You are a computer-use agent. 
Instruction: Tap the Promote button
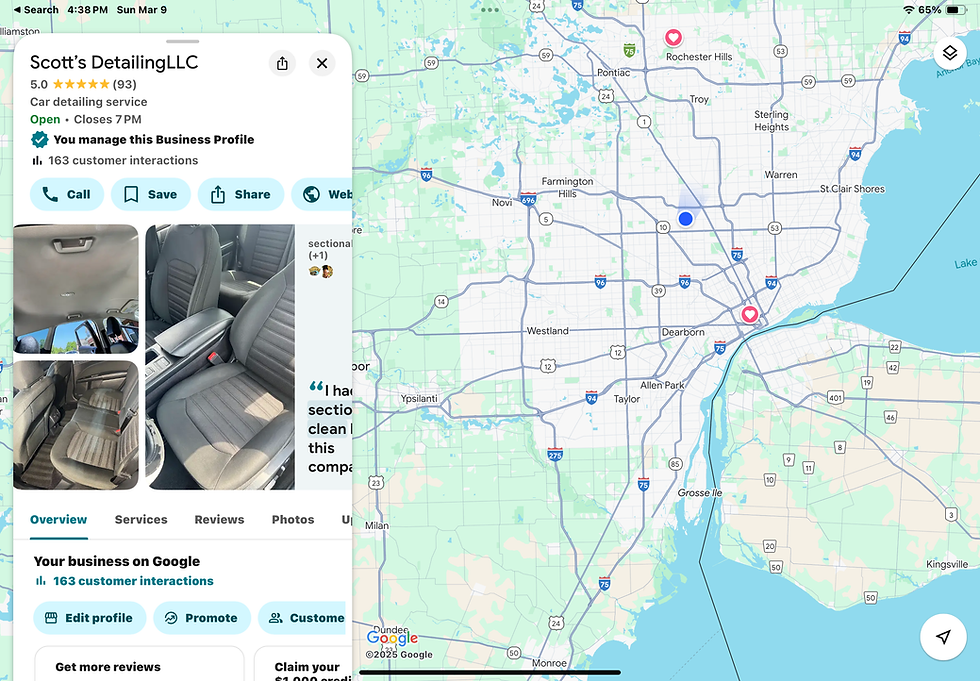(x=202, y=618)
